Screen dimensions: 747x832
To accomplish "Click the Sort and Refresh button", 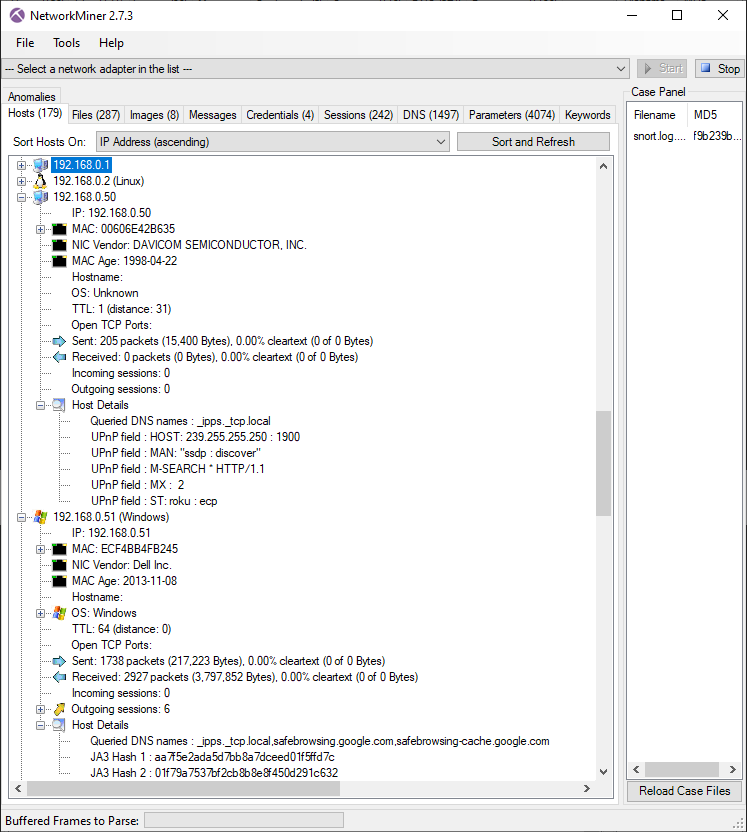I will (x=533, y=142).
